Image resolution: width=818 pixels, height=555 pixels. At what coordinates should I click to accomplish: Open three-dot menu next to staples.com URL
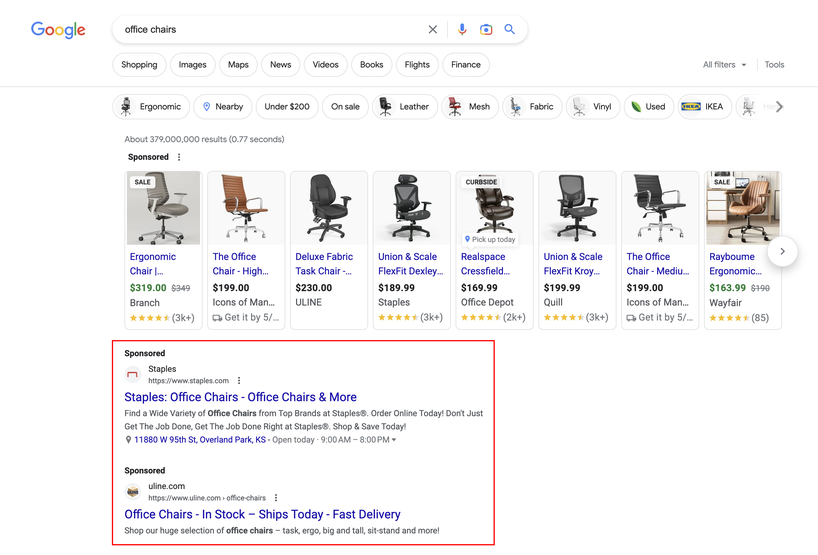click(x=239, y=380)
